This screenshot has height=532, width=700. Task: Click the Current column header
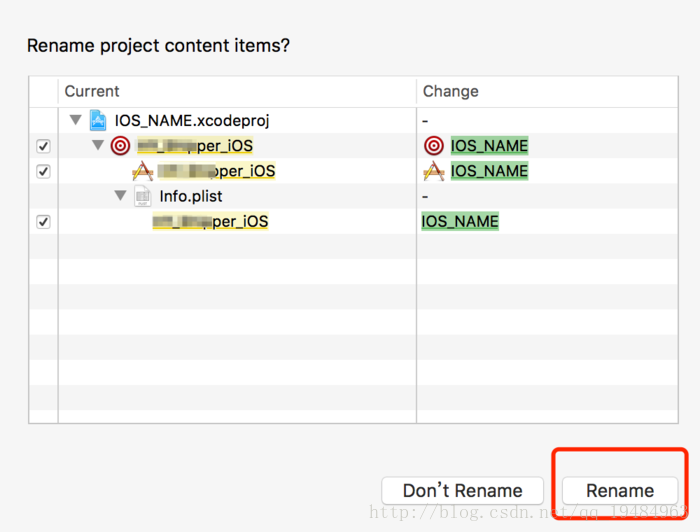pyautogui.click(x=92, y=91)
